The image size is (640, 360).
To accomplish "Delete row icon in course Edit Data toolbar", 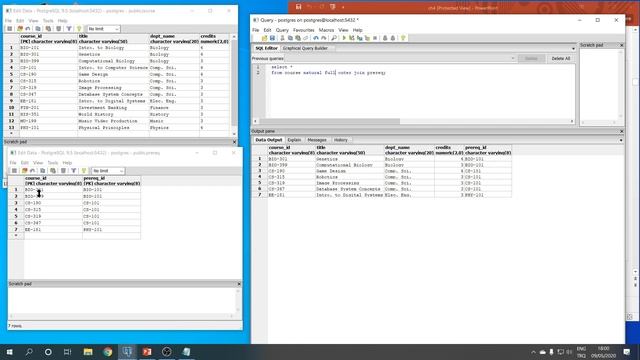I will 59,29.
